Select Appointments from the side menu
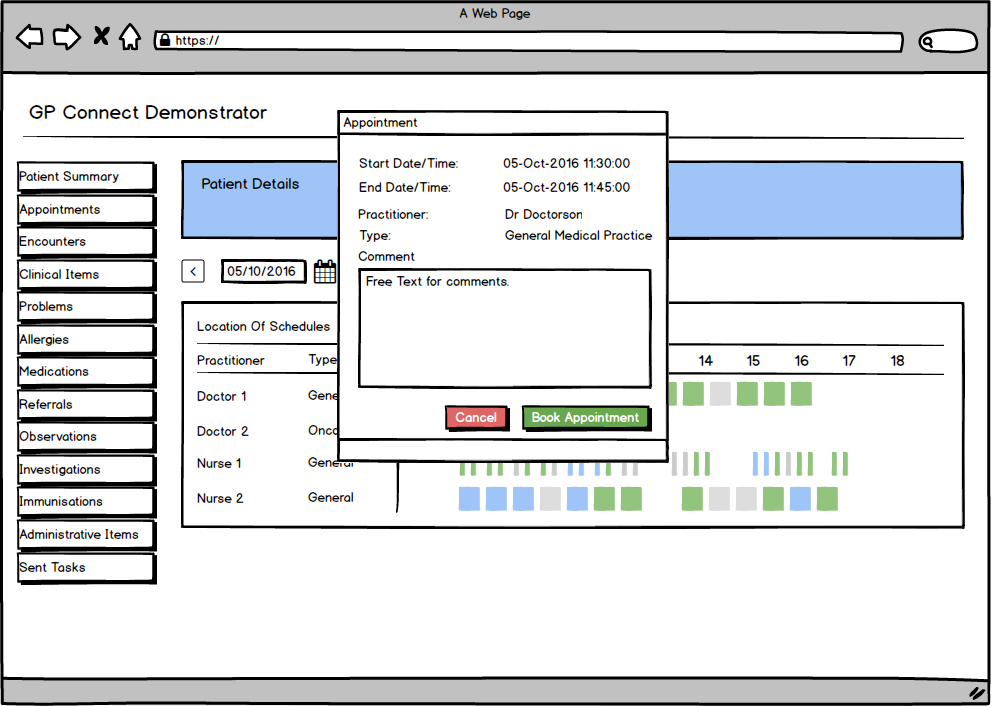The image size is (991, 706). (x=86, y=210)
